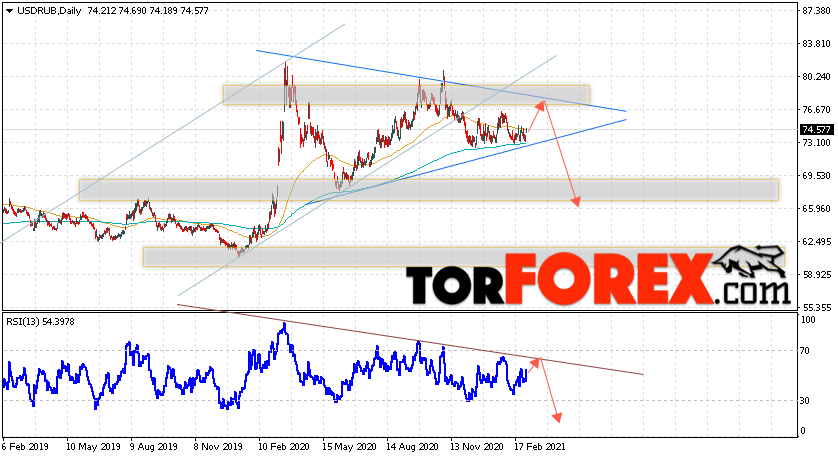Select the current price label 74.577

(x=816, y=130)
